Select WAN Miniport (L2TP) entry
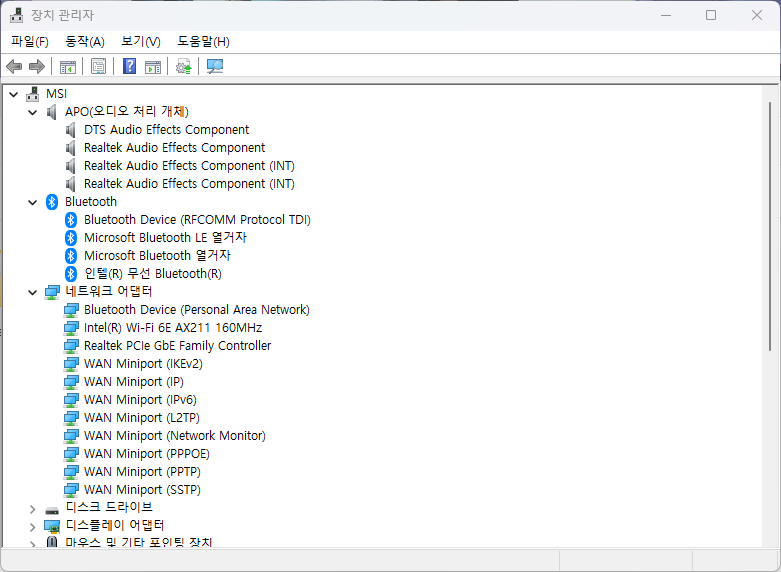This screenshot has height=572, width=781. coord(142,418)
